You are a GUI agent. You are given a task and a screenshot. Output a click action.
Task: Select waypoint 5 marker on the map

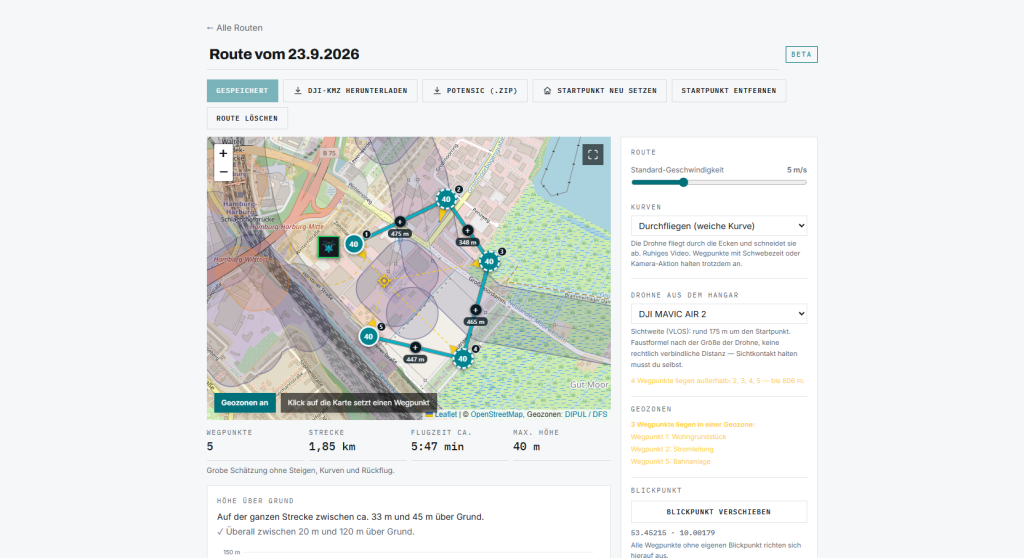(x=368, y=336)
